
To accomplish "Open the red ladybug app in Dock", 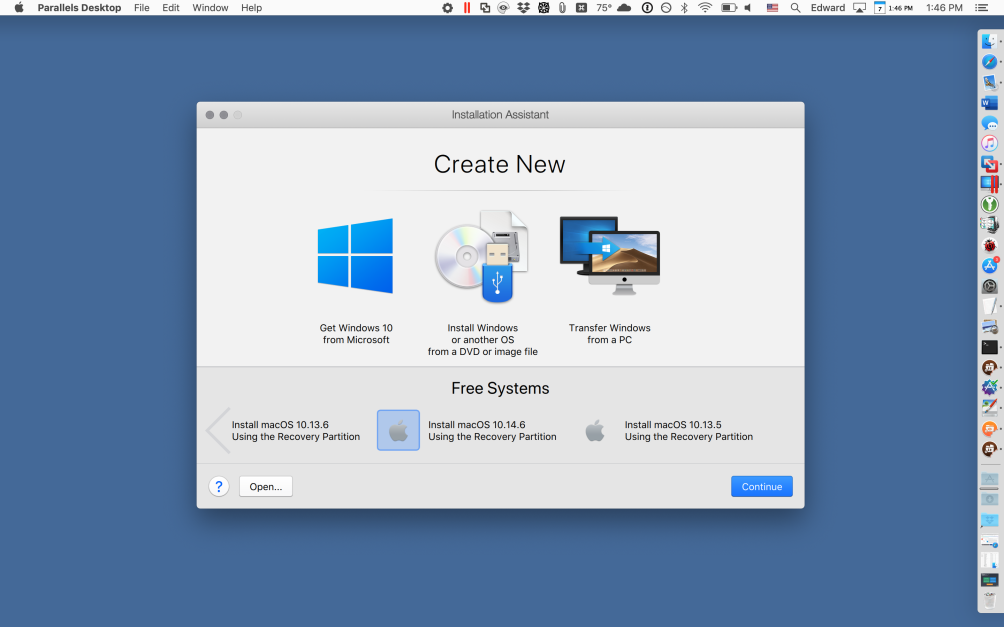I will click(x=989, y=245).
